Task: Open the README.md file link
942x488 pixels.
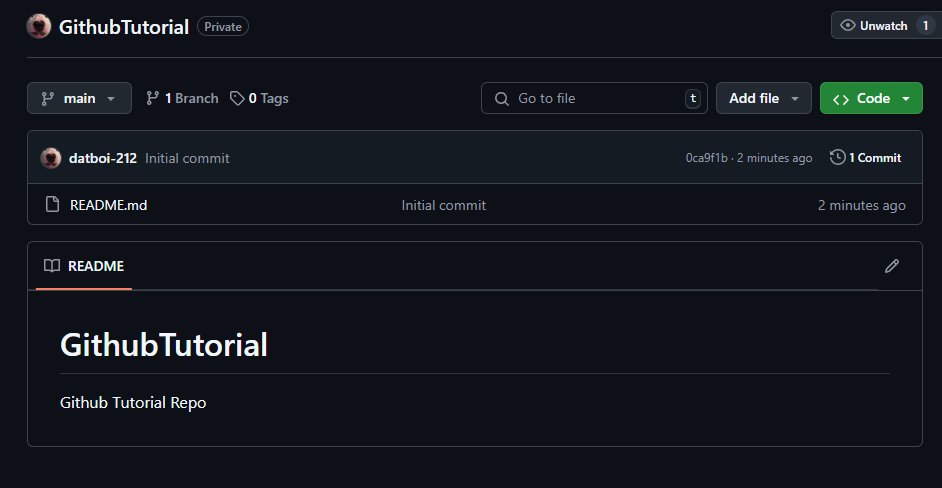Action: pyautogui.click(x=109, y=205)
